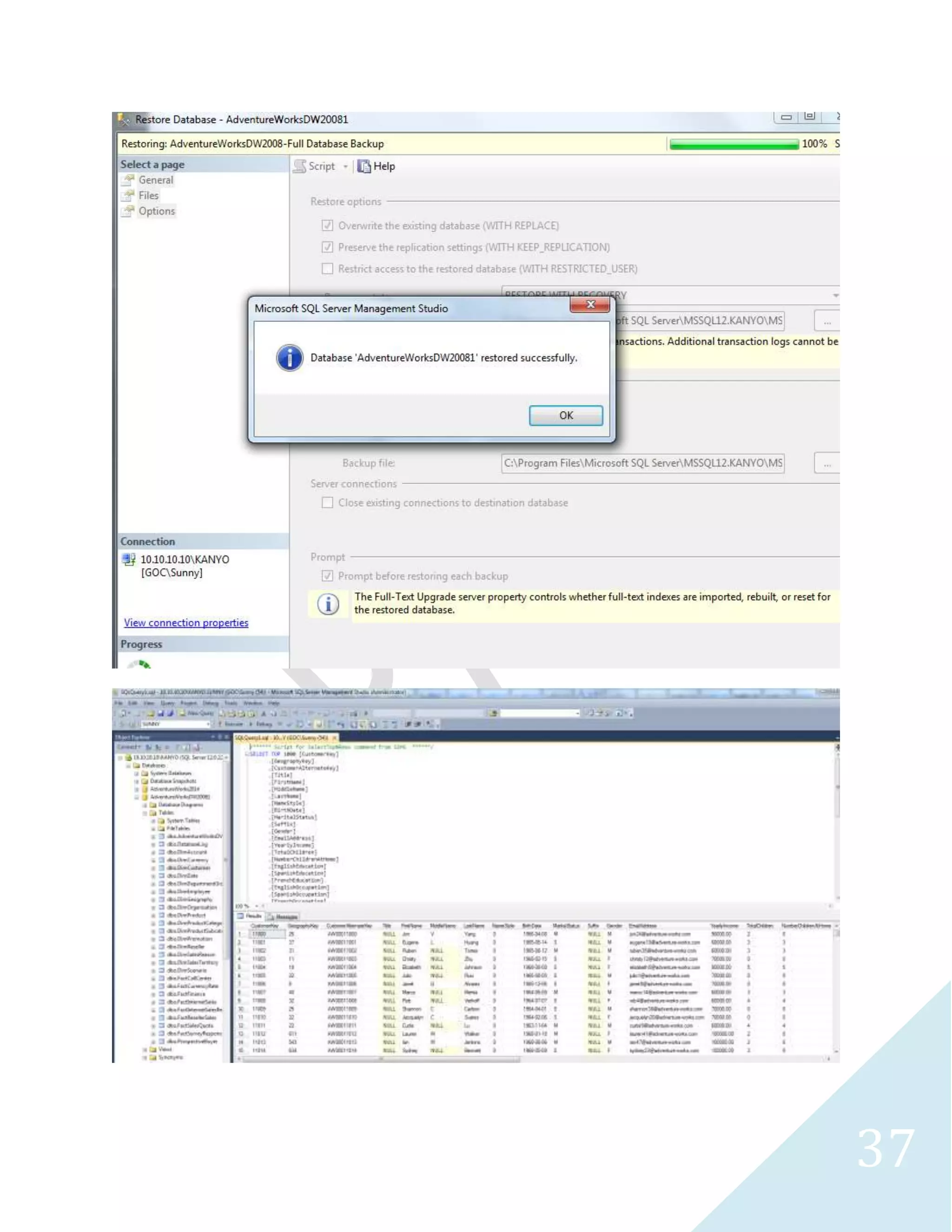The width and height of the screenshot is (952, 1232).
Task: Close the SQLQuery1.sql tab
Action: click(x=334, y=738)
